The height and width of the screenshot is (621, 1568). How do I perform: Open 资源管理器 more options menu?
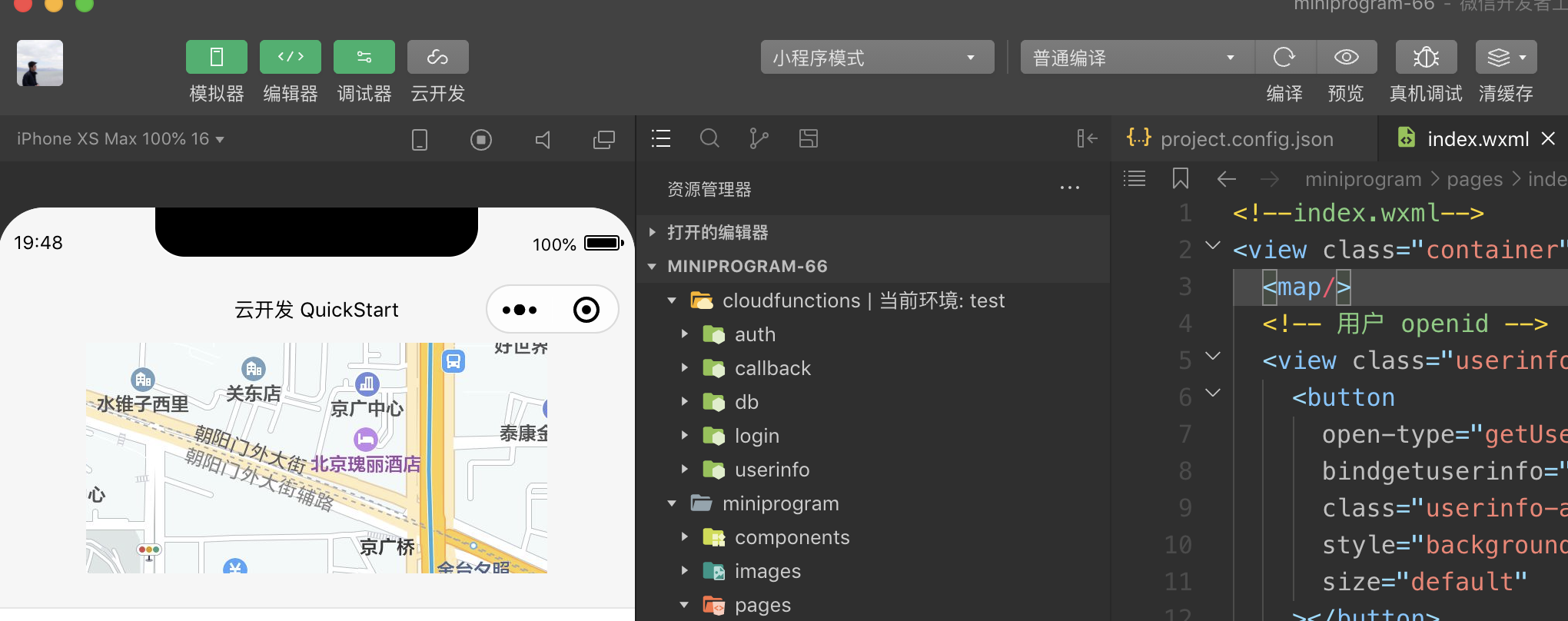(1070, 188)
